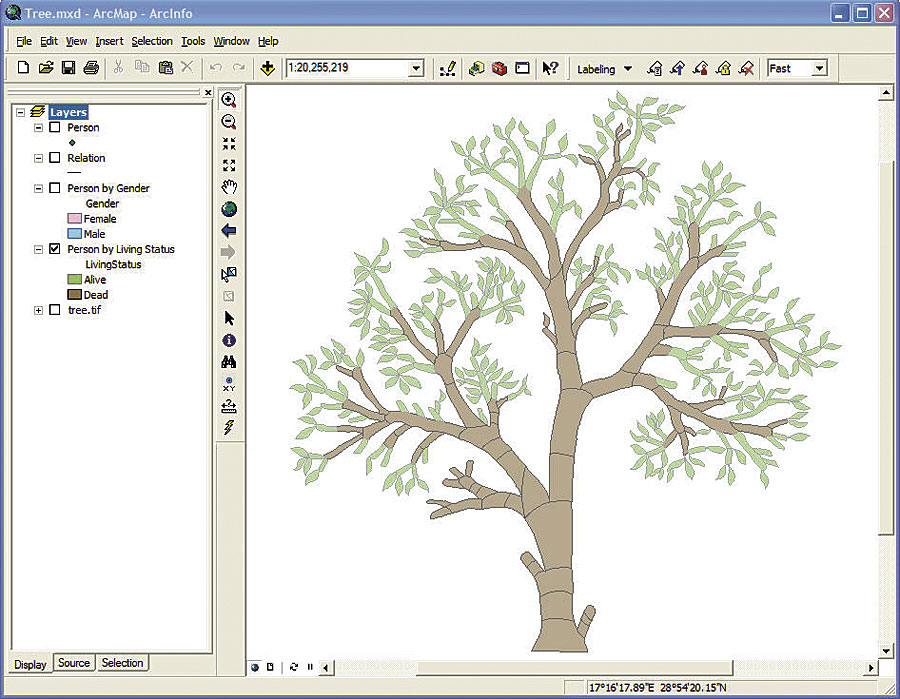The image size is (900, 699).
Task: Switch to the Source tab
Action: pos(74,663)
